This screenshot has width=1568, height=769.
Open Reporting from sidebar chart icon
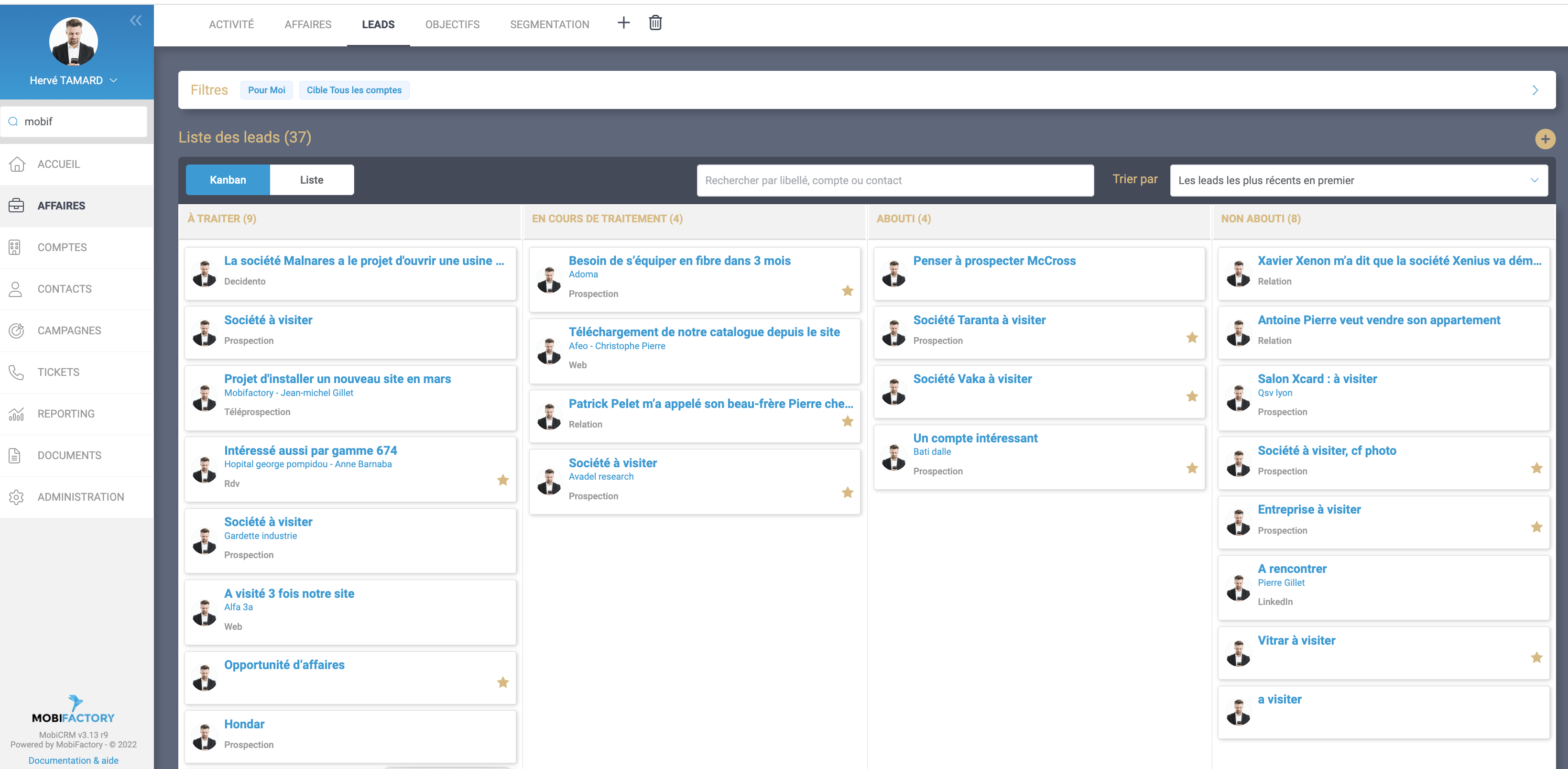coord(16,414)
